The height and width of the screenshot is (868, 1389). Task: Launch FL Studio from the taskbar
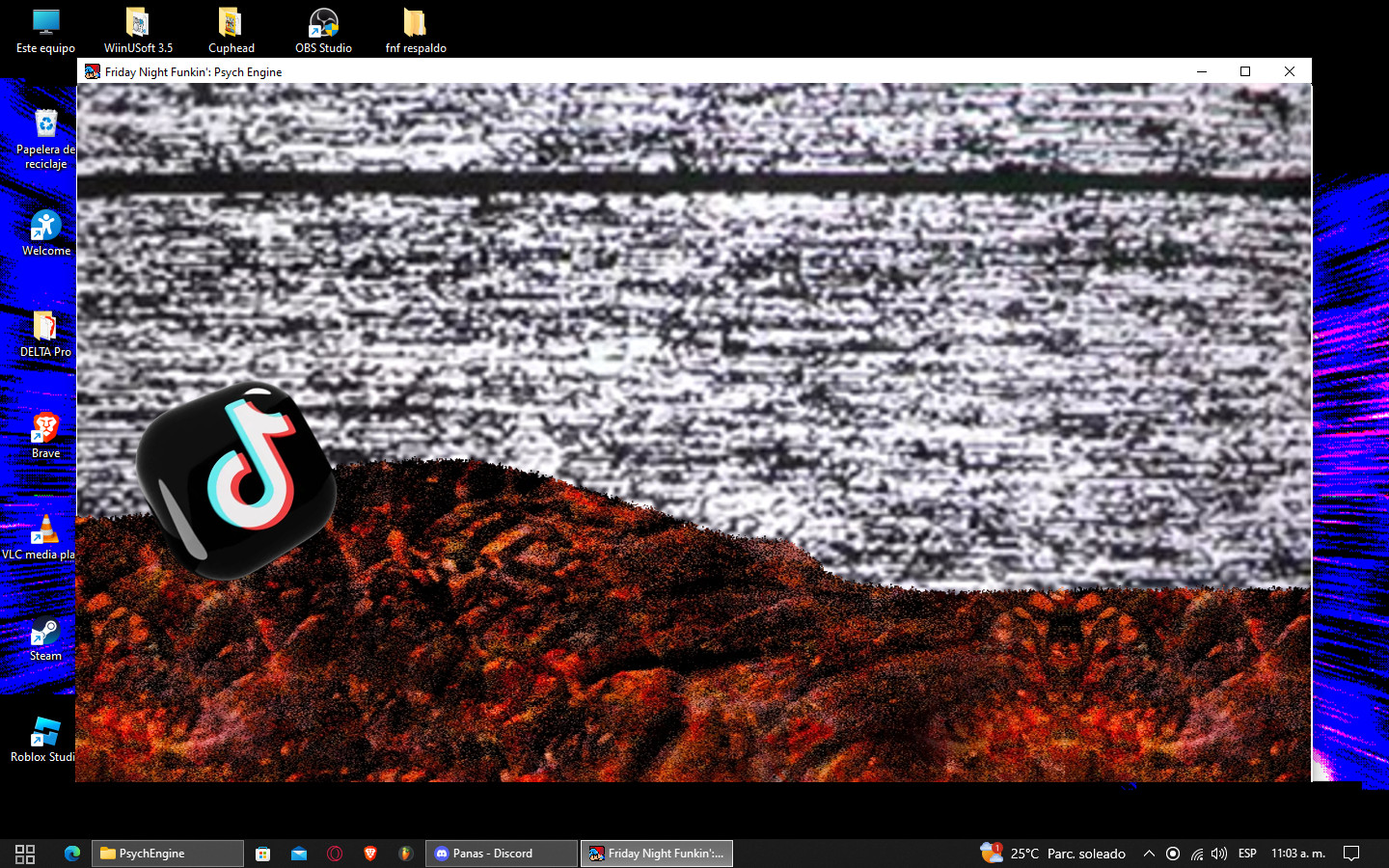[x=406, y=854]
